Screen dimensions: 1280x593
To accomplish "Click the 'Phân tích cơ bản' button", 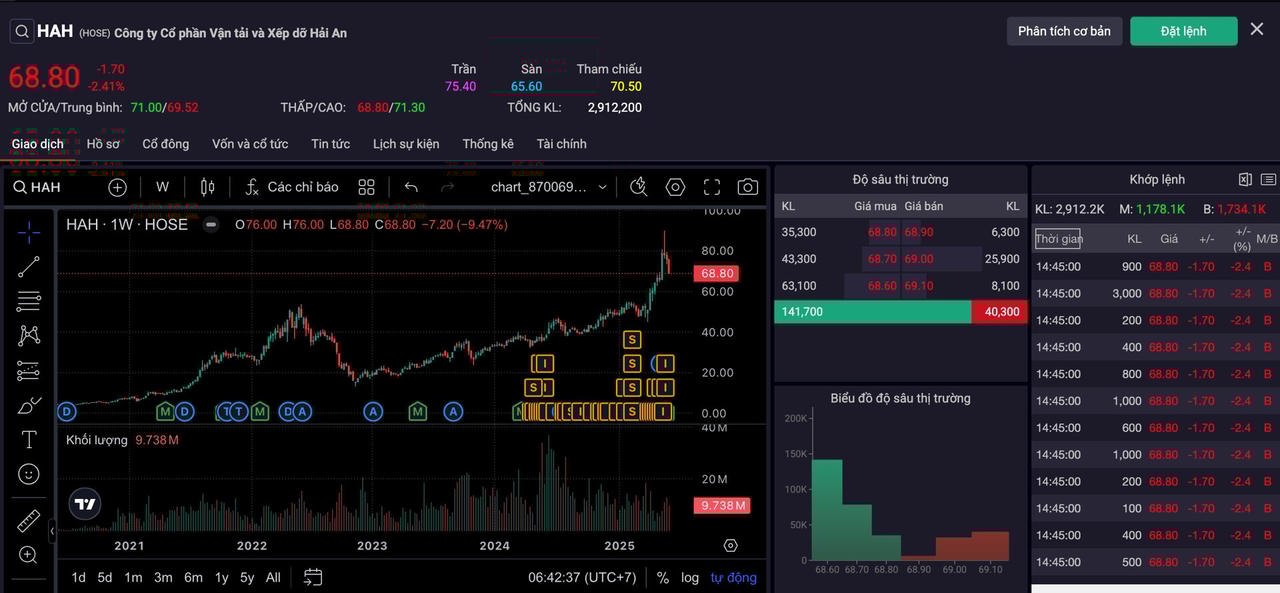I will 1064,31.
